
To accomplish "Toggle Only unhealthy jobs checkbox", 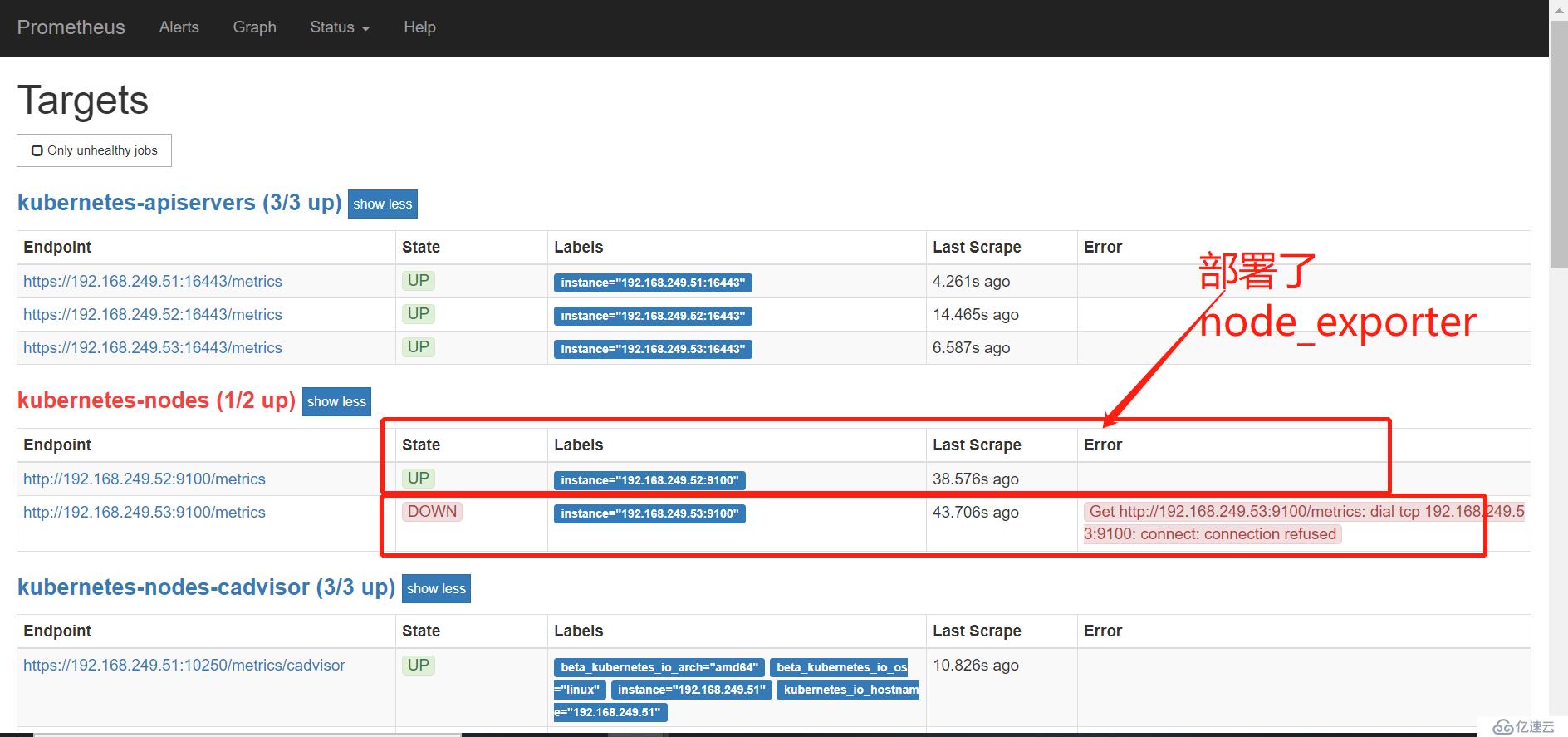I will (x=37, y=150).
